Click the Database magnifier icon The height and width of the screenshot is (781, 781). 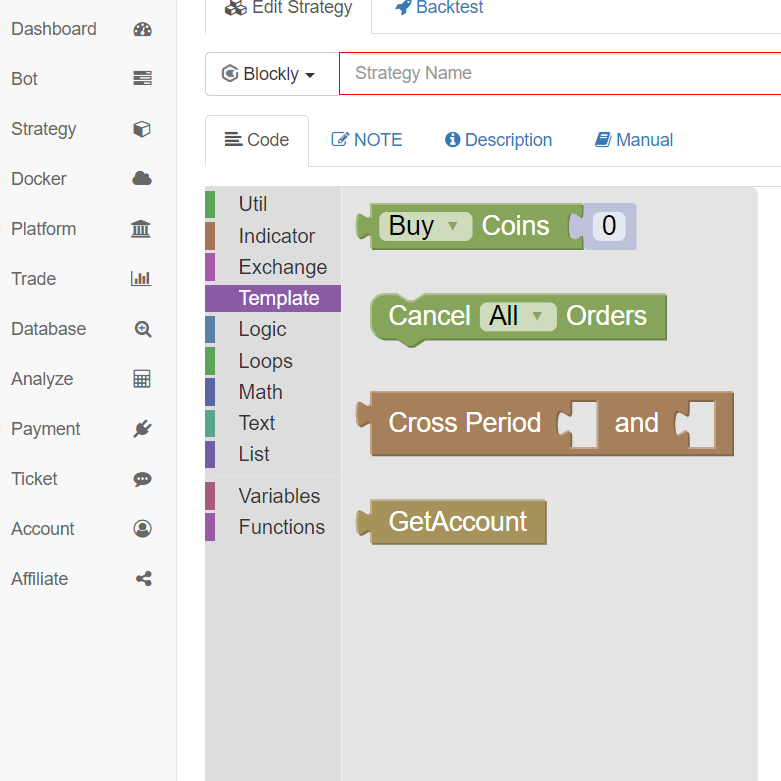(142, 329)
